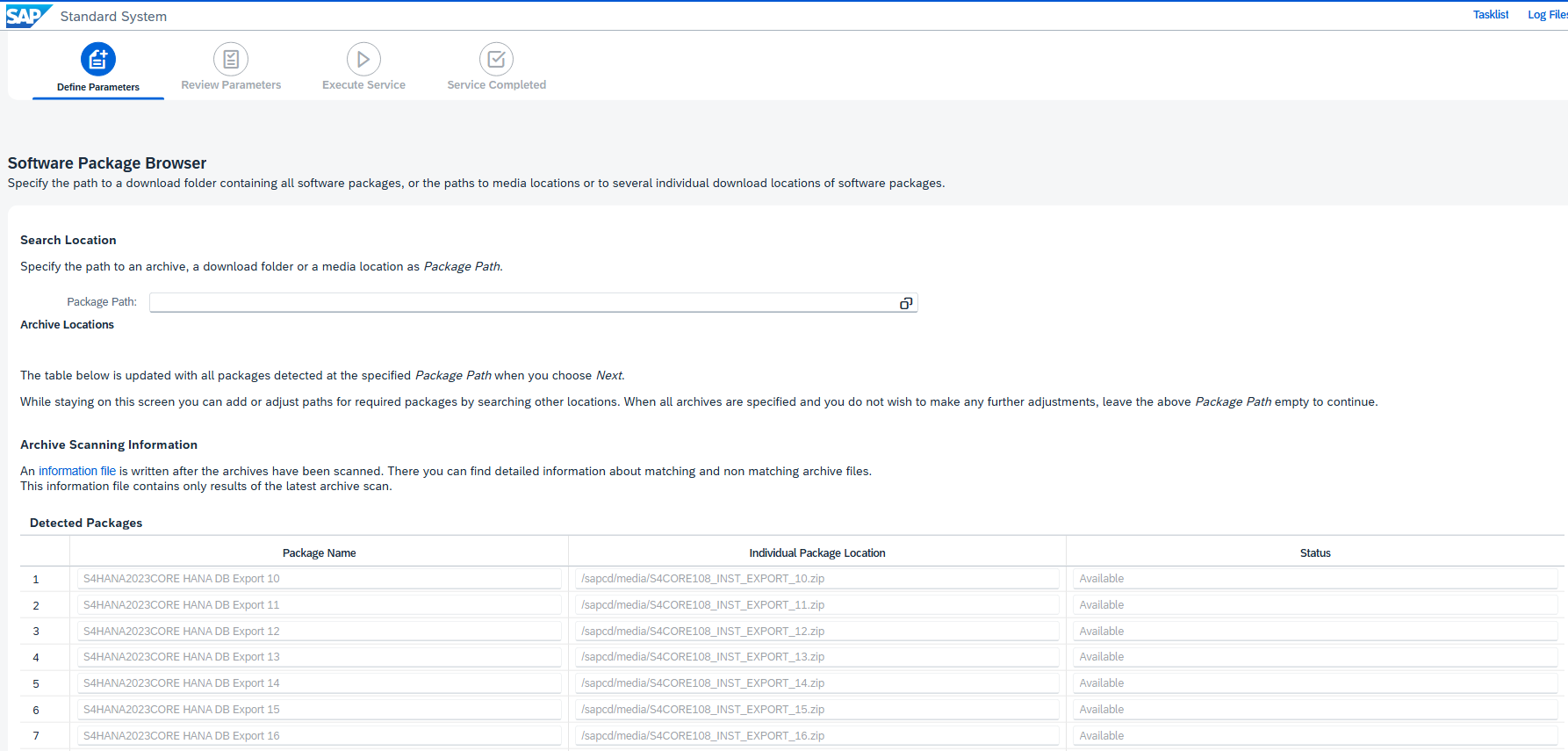Click location field S4CORE108_INST_EXPORT_16.zip
The width and height of the screenshot is (1568, 751).
(x=817, y=736)
